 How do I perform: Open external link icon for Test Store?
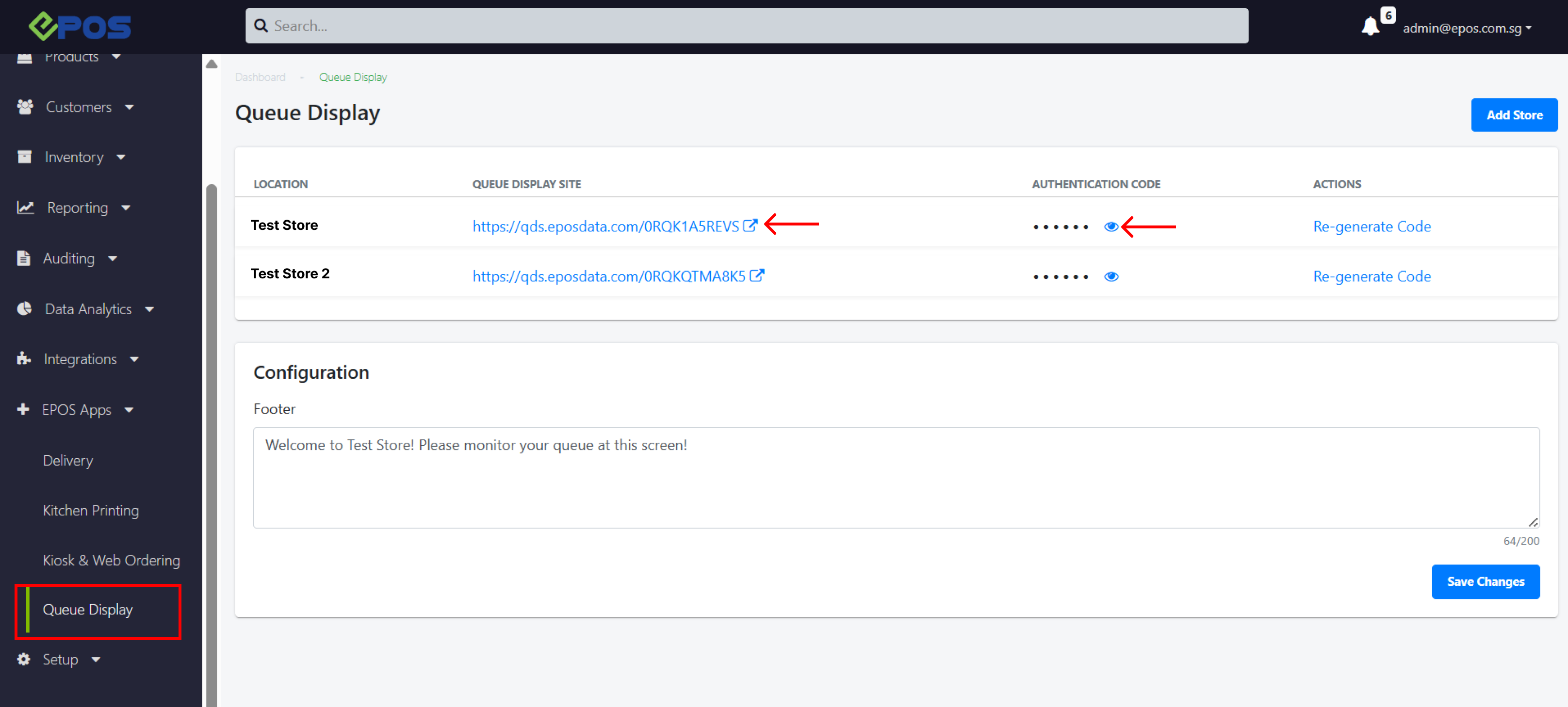click(x=750, y=226)
